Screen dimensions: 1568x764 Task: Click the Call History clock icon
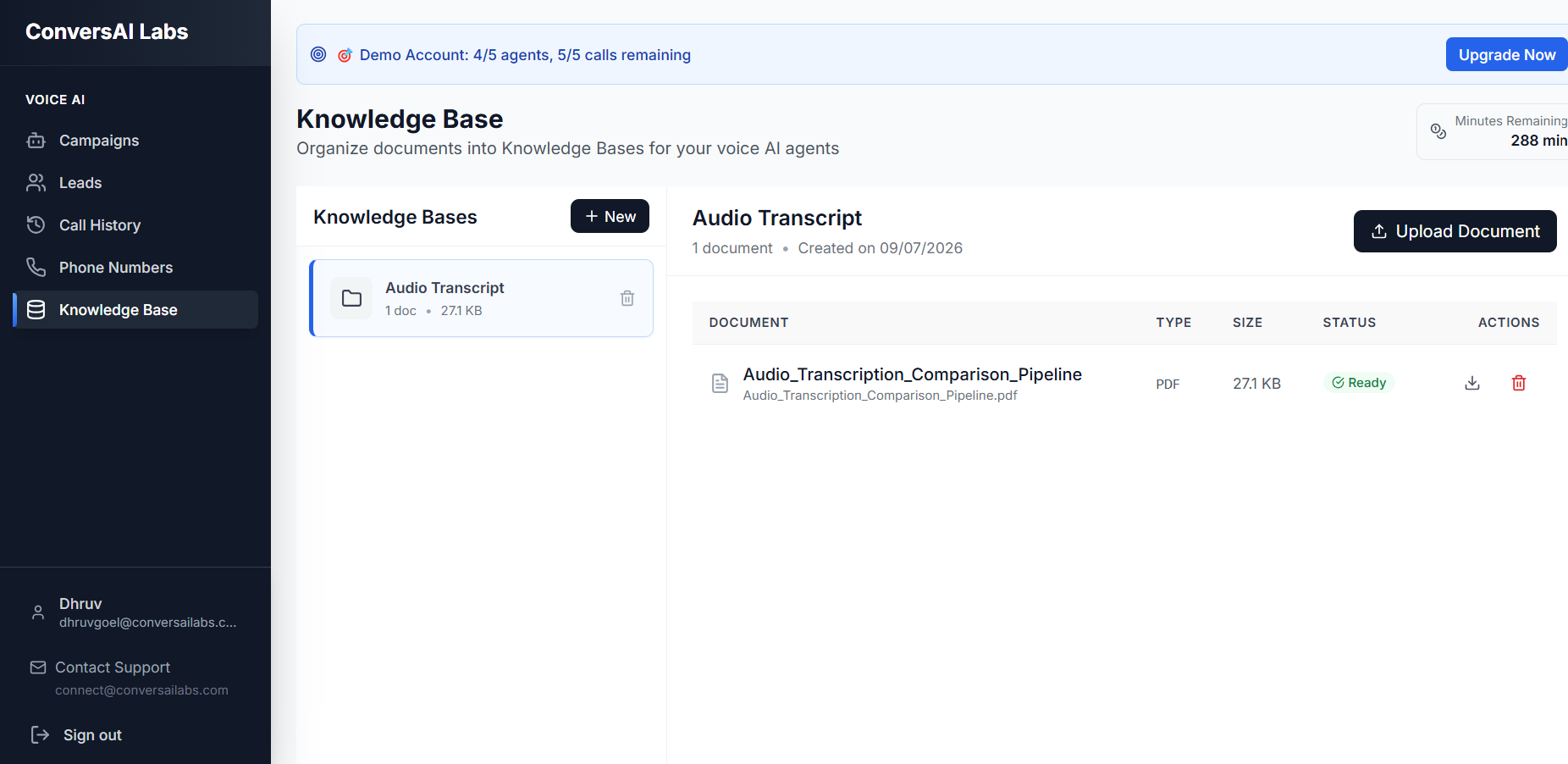pos(36,225)
